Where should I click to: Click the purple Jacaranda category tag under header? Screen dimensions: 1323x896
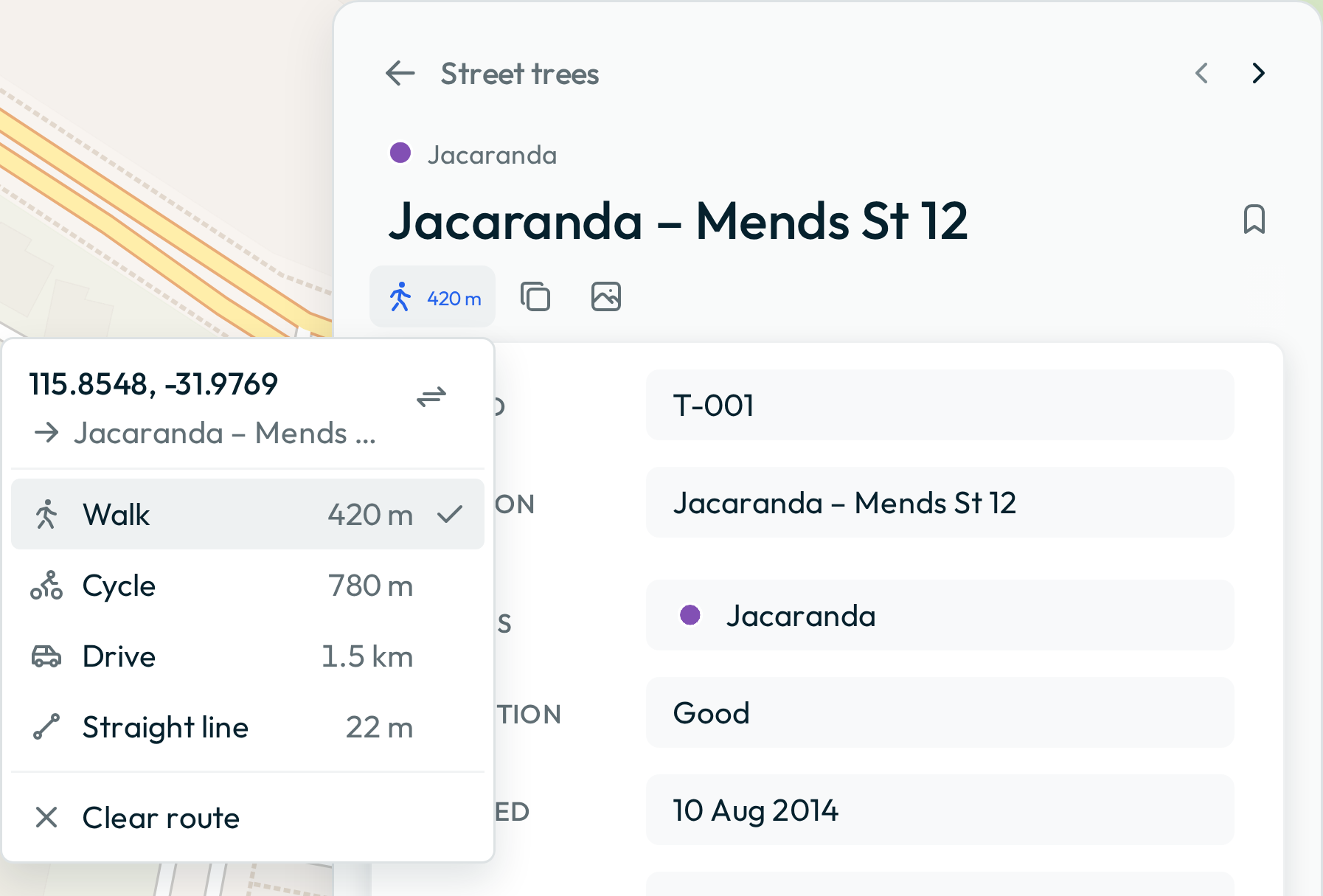click(473, 154)
